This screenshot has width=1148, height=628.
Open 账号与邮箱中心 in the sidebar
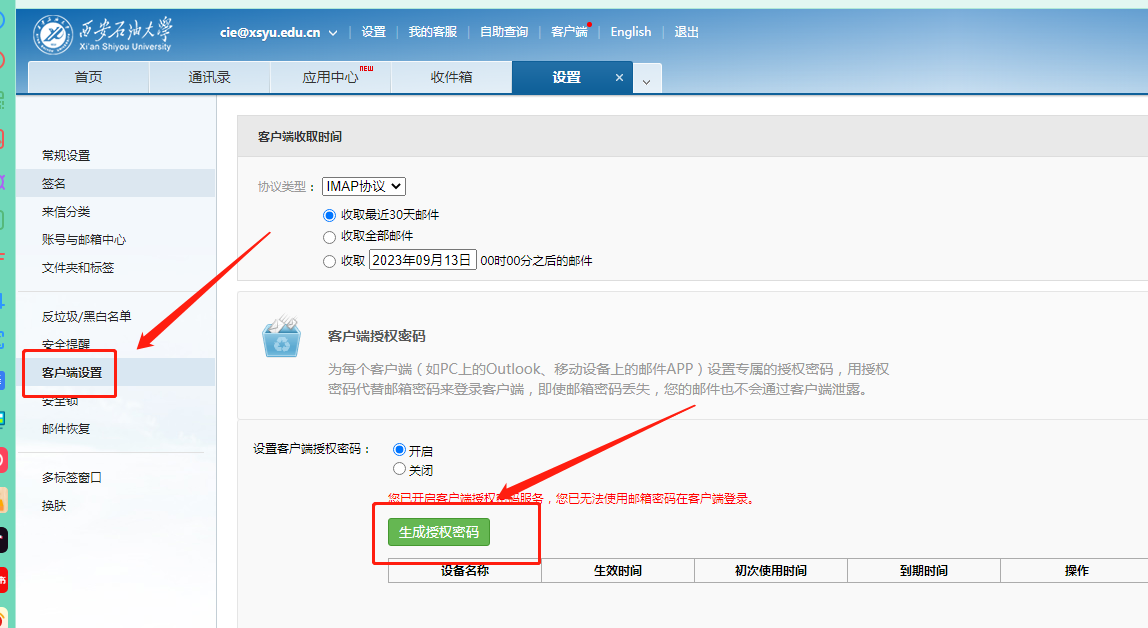click(83, 239)
